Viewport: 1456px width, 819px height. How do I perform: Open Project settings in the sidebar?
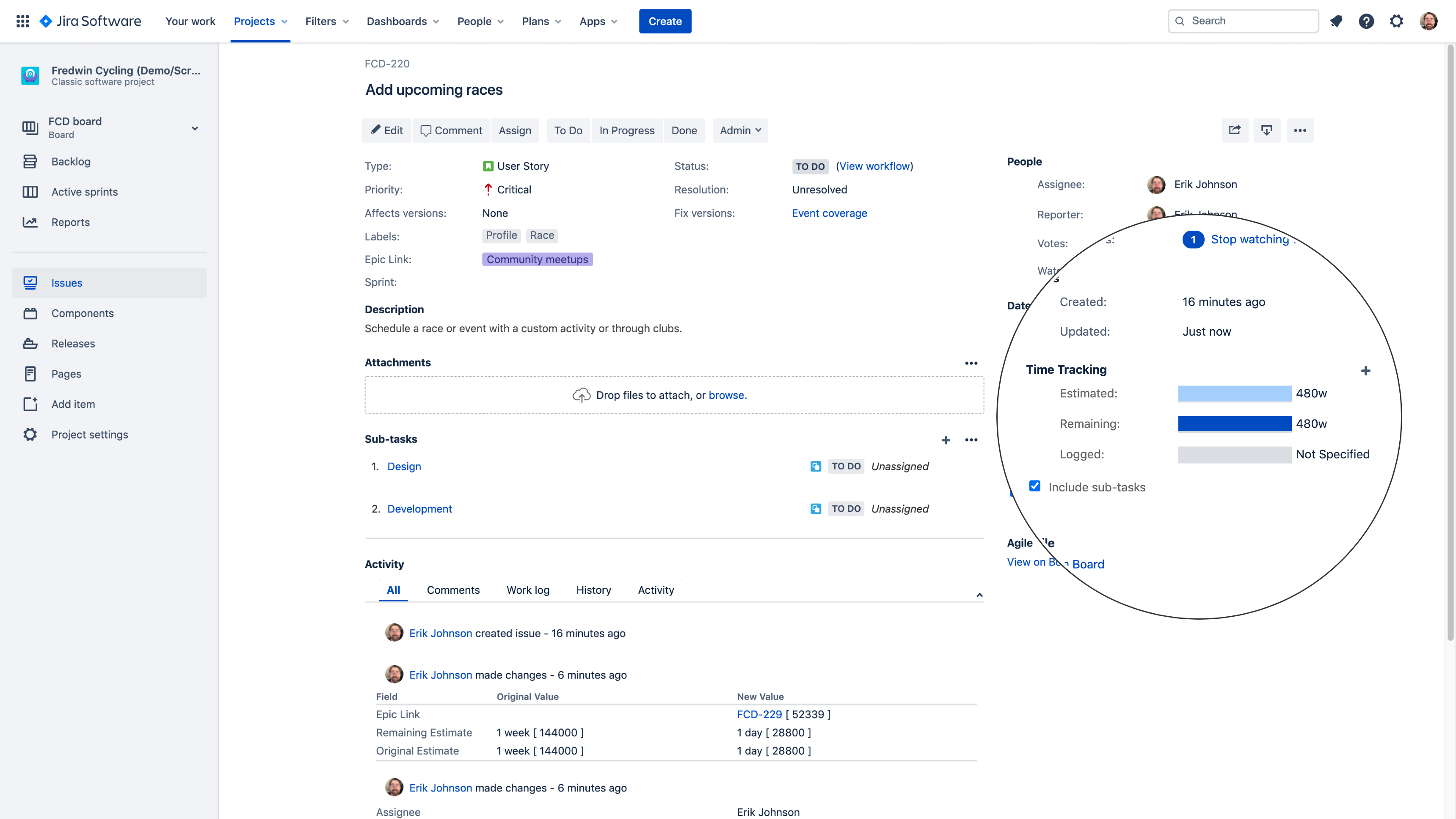point(110,434)
